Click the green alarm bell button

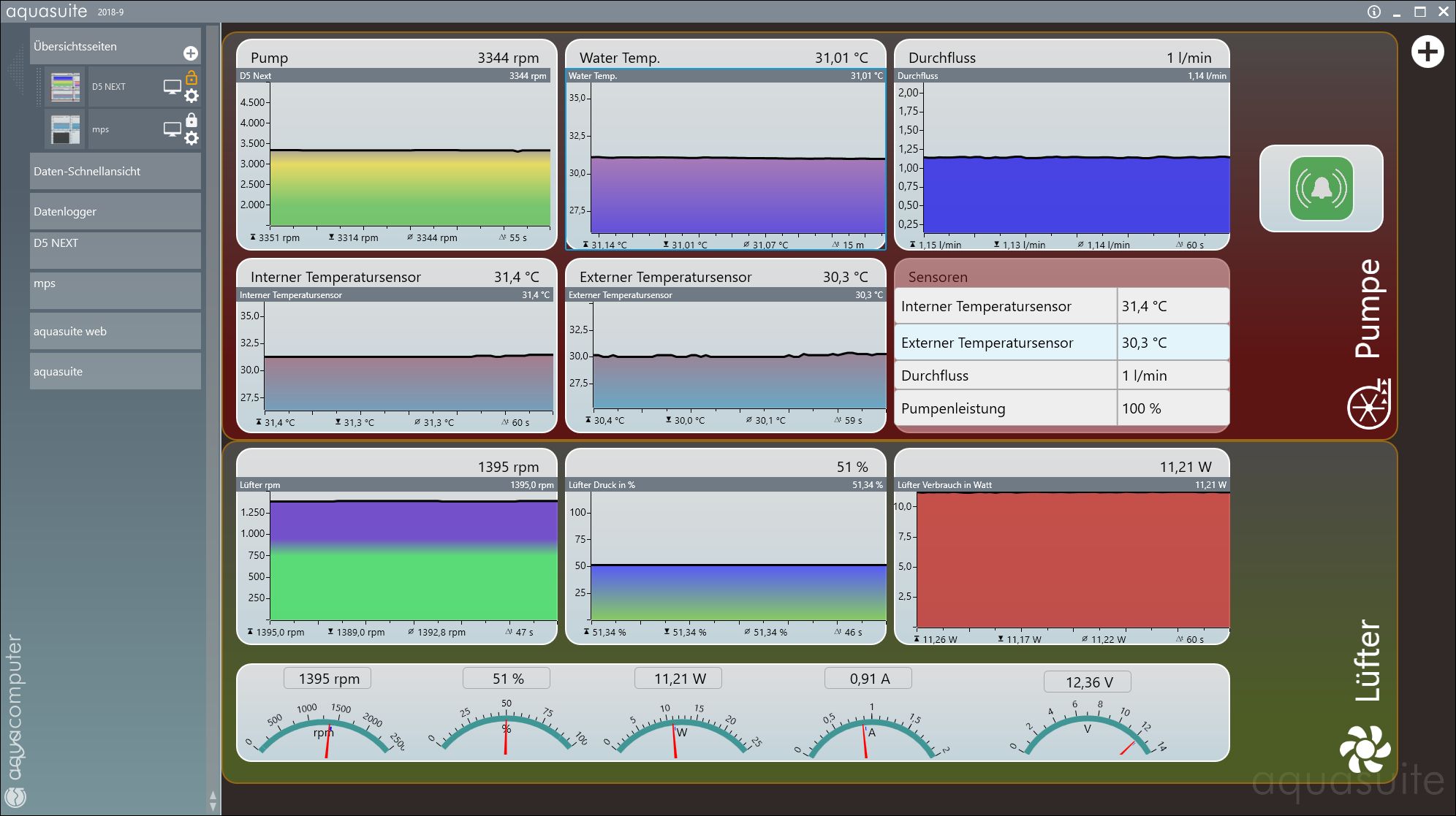coord(1321,188)
